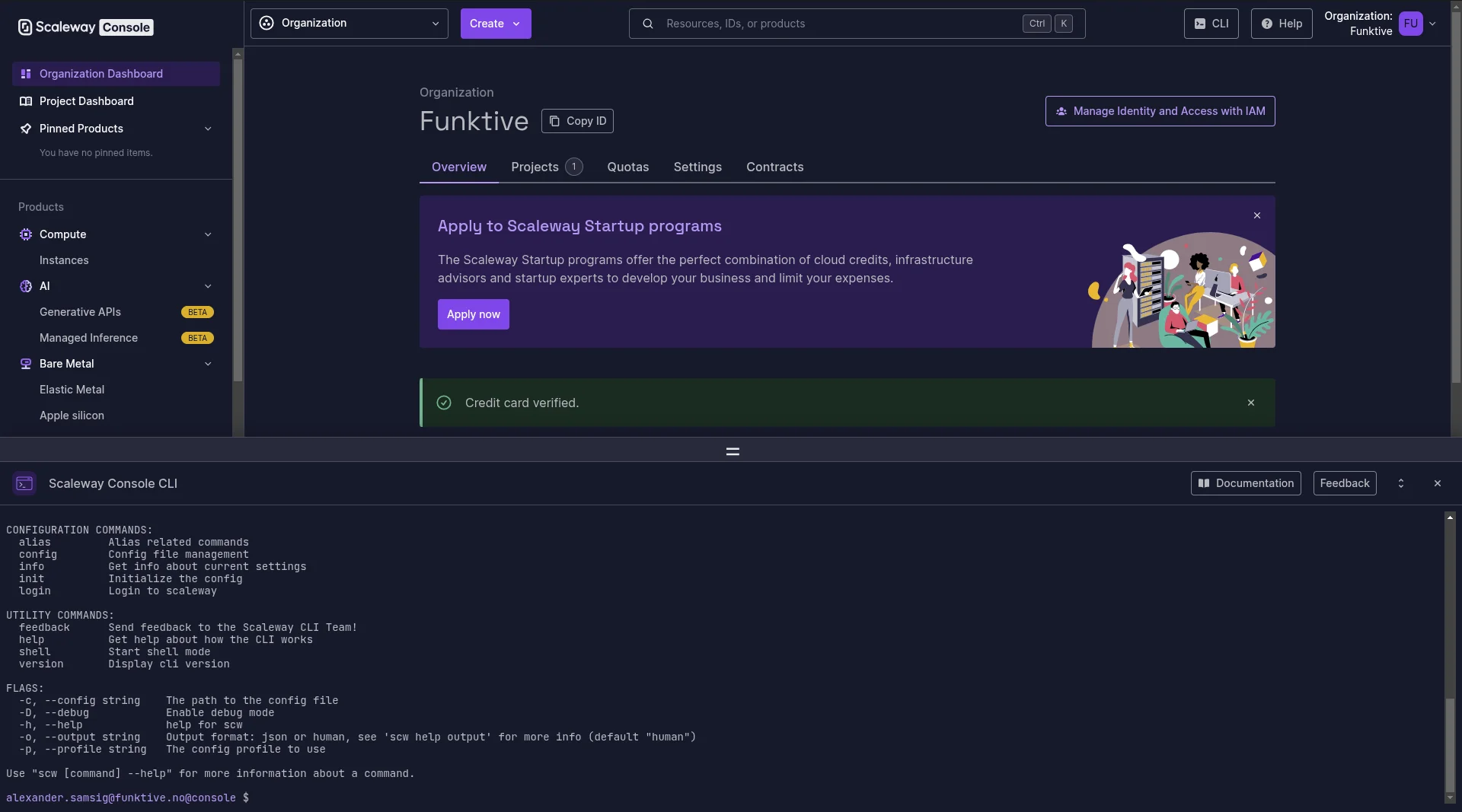Screen dimensions: 1462x812
Task: Open Elastic Metal
Action: click(72, 390)
